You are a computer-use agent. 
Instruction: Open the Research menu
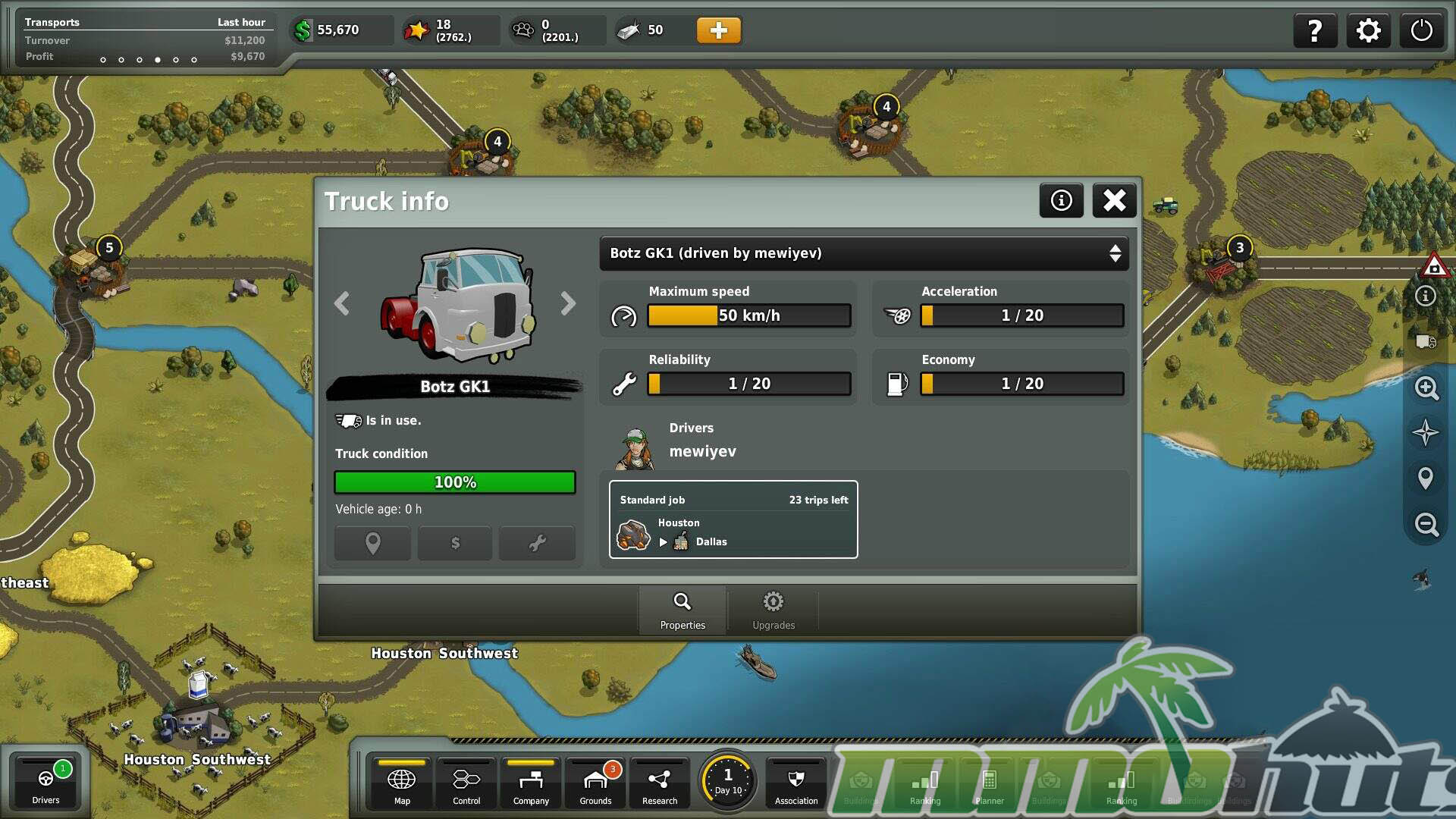coord(659,785)
